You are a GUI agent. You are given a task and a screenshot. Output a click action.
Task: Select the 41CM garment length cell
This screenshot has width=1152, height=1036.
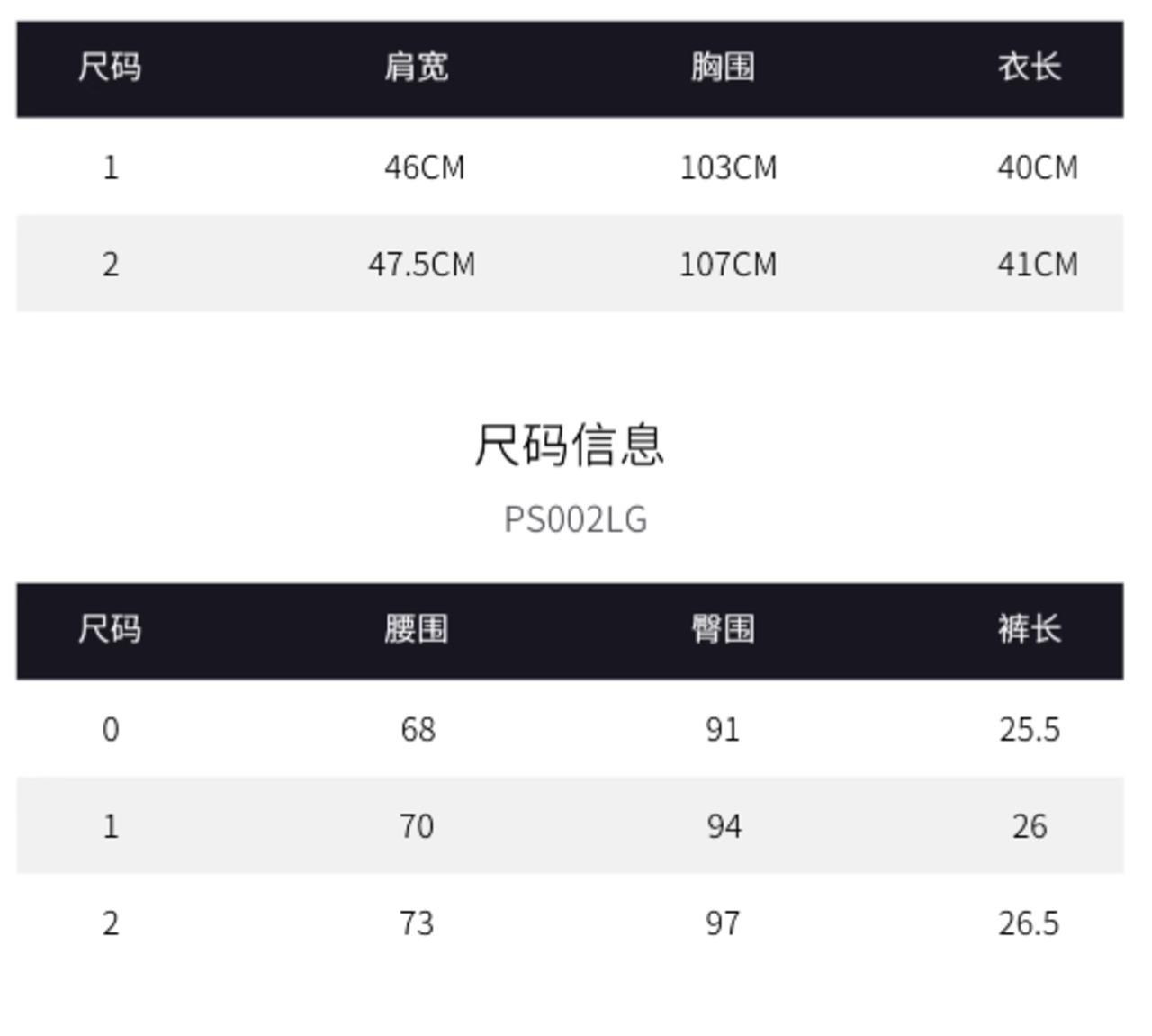click(x=1037, y=265)
